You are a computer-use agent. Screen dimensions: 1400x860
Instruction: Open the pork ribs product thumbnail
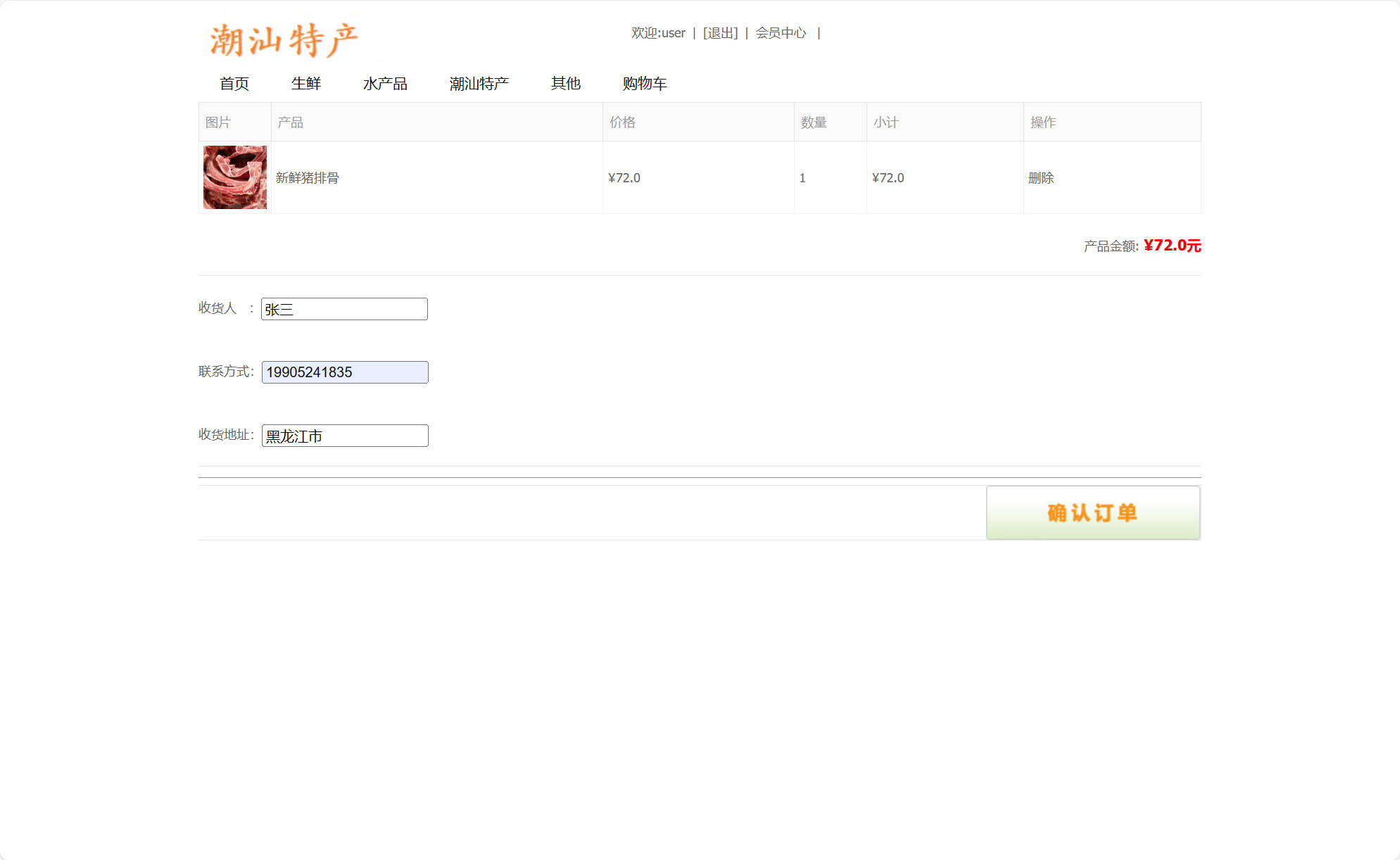click(234, 177)
